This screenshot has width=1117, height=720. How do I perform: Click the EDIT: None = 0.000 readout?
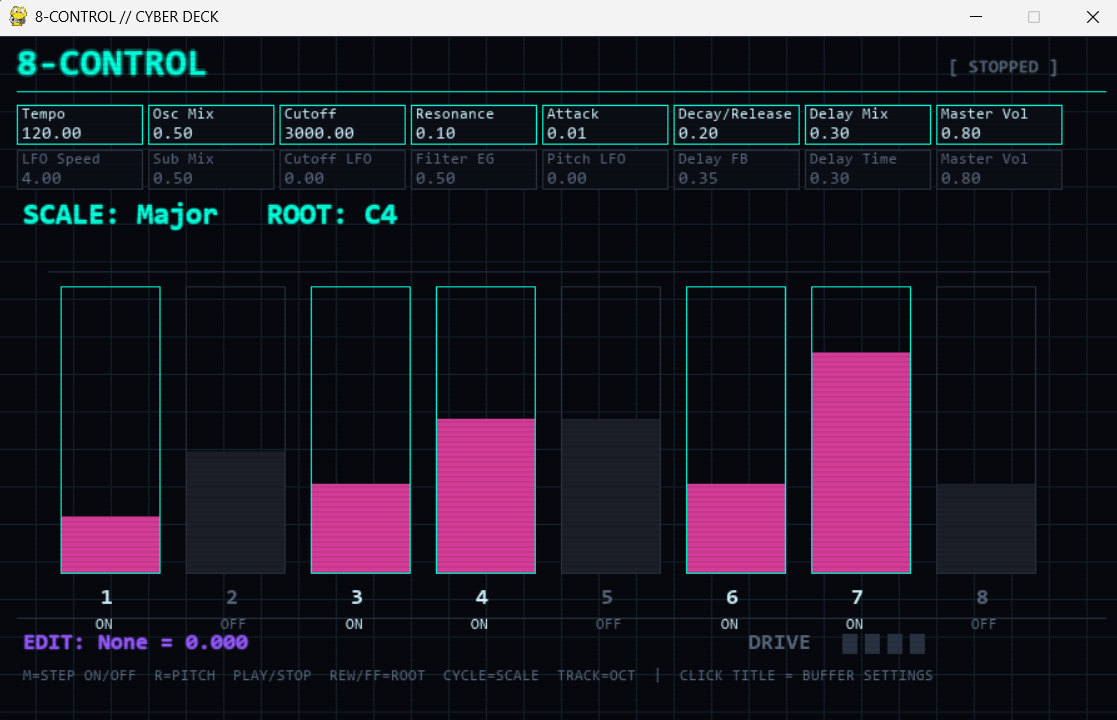(135, 642)
